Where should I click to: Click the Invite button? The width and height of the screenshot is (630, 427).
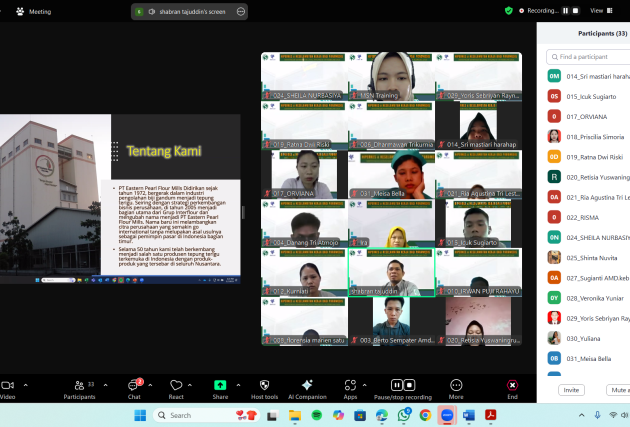[x=572, y=390]
